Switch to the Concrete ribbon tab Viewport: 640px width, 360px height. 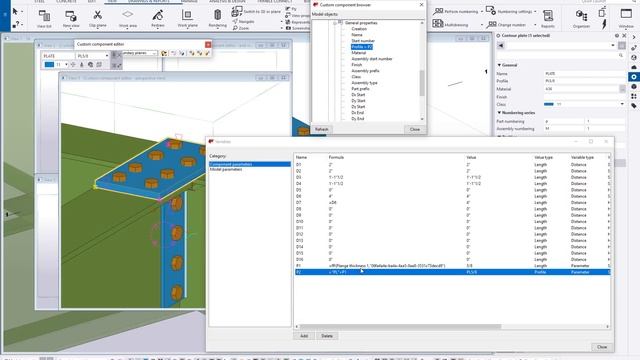click(66, 2)
